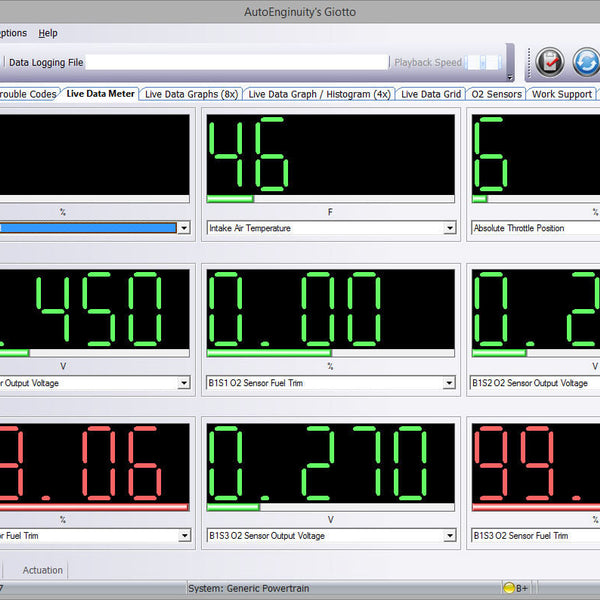Open the toolbar overflow arrow after Playback Speed
This screenshot has width=600, height=600.
click(x=510, y=77)
